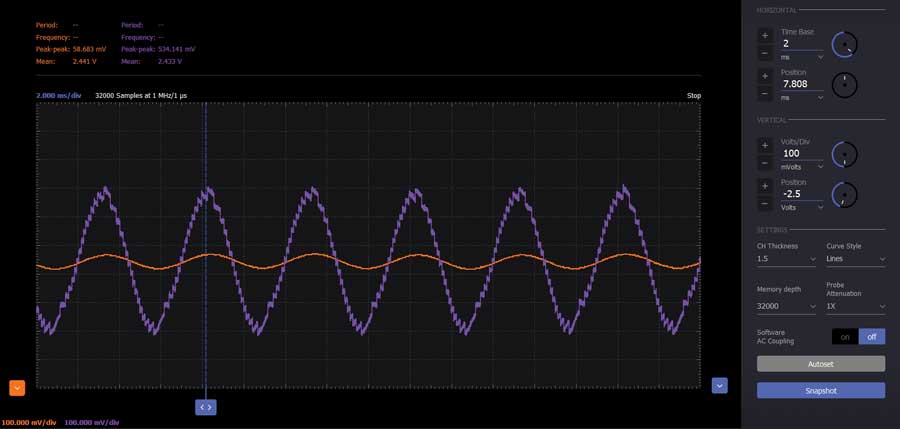Click minus button for Time Base
The width and height of the screenshot is (900, 429).
pyautogui.click(x=765, y=53)
